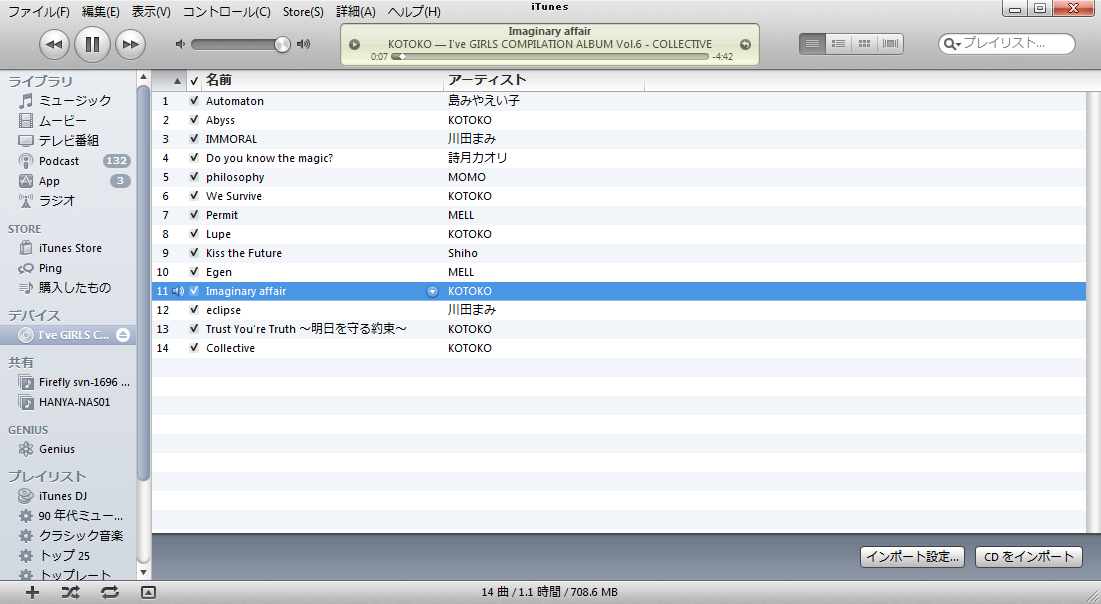Viewport: 1101px width, 604px height.
Task: Eject the I've GIRLS CD
Action: pos(123,335)
